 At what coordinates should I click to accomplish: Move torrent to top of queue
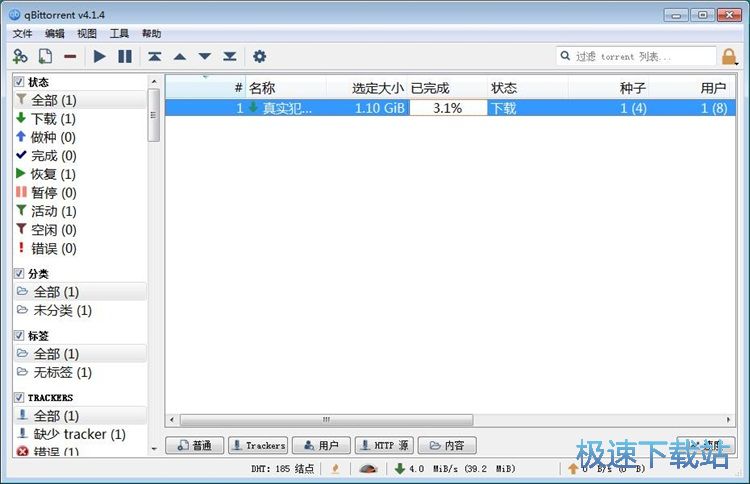click(x=154, y=56)
